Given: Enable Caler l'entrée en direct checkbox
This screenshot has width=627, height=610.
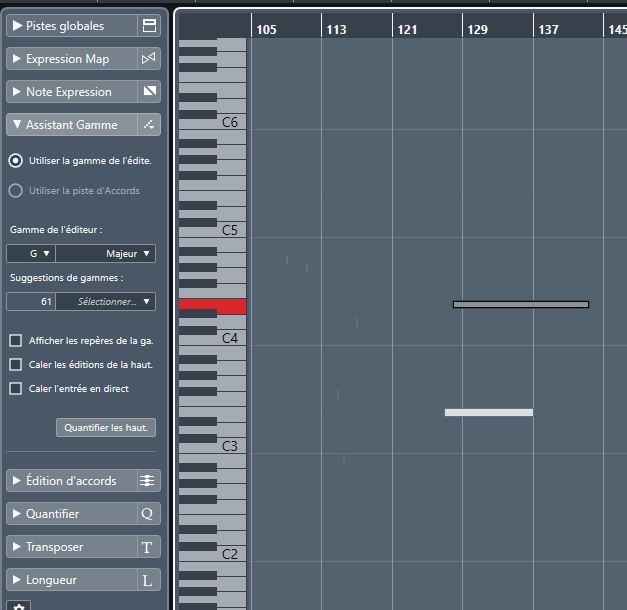Looking at the screenshot, I should pyautogui.click(x=16, y=389).
